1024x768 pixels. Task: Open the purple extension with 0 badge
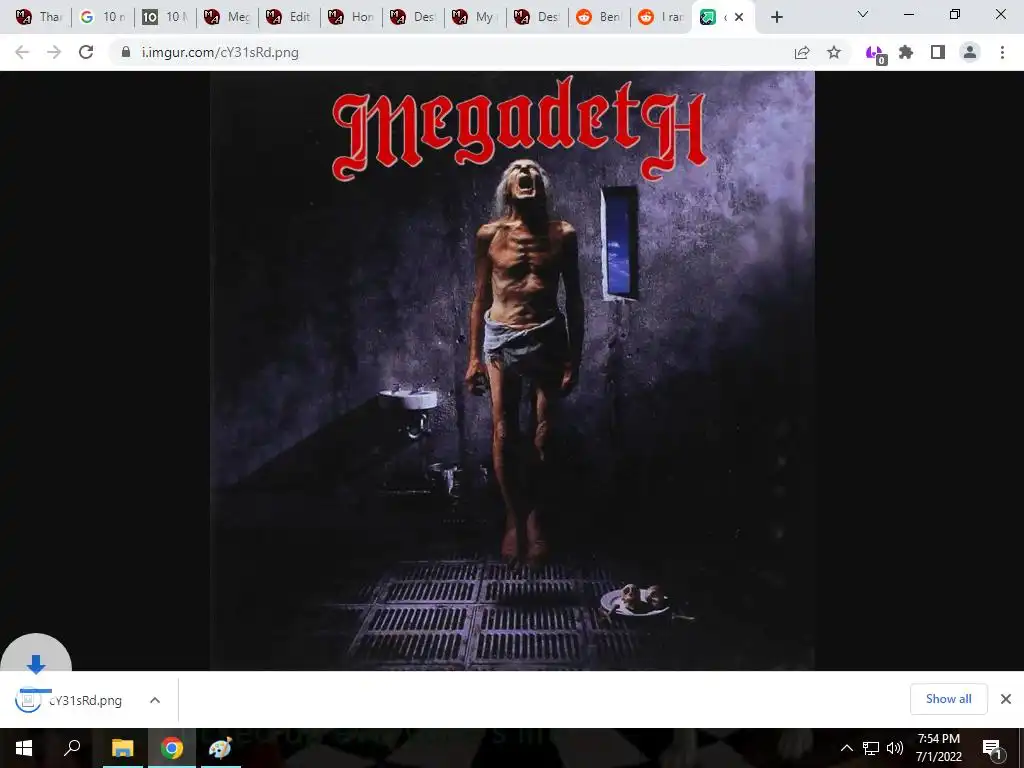tap(875, 54)
